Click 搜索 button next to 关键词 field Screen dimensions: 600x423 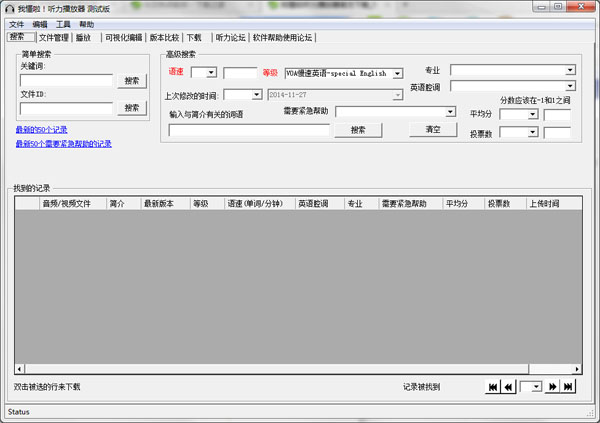click(132, 80)
